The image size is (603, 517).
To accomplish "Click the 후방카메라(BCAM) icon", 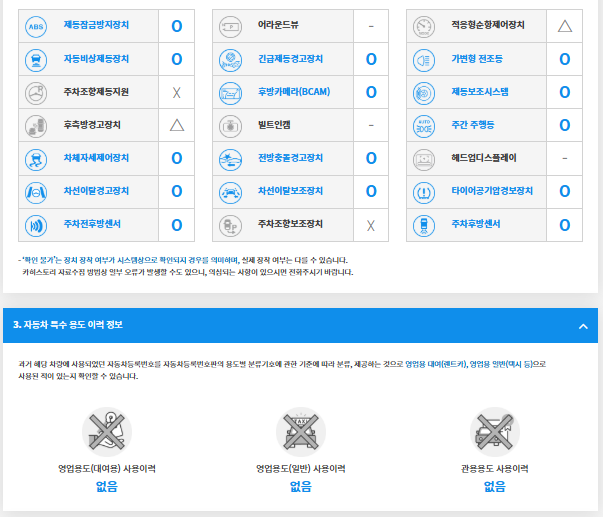I will [229, 92].
